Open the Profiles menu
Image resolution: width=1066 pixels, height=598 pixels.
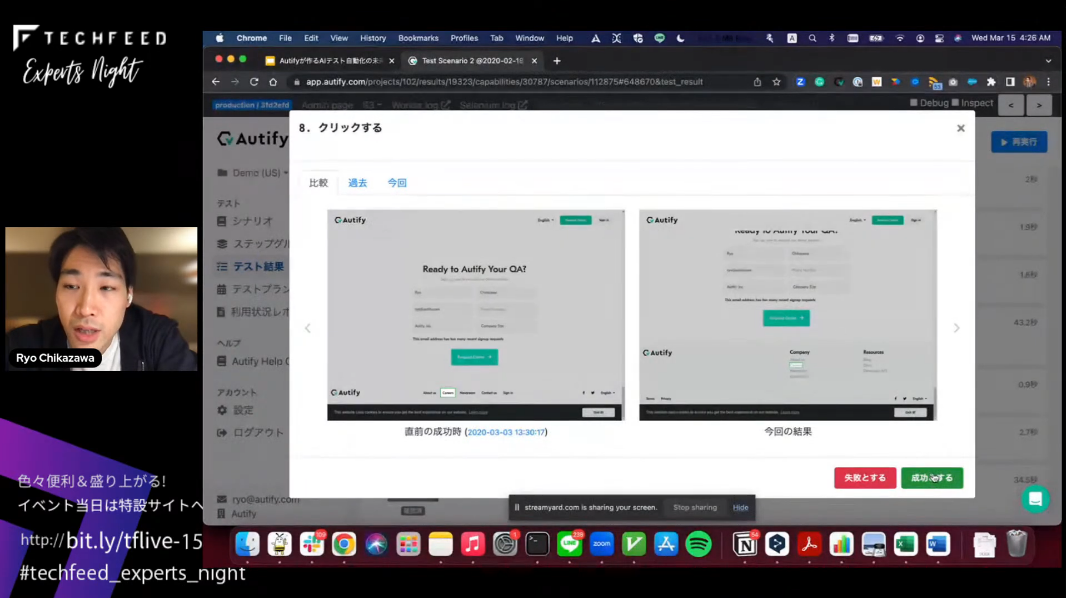click(464, 38)
